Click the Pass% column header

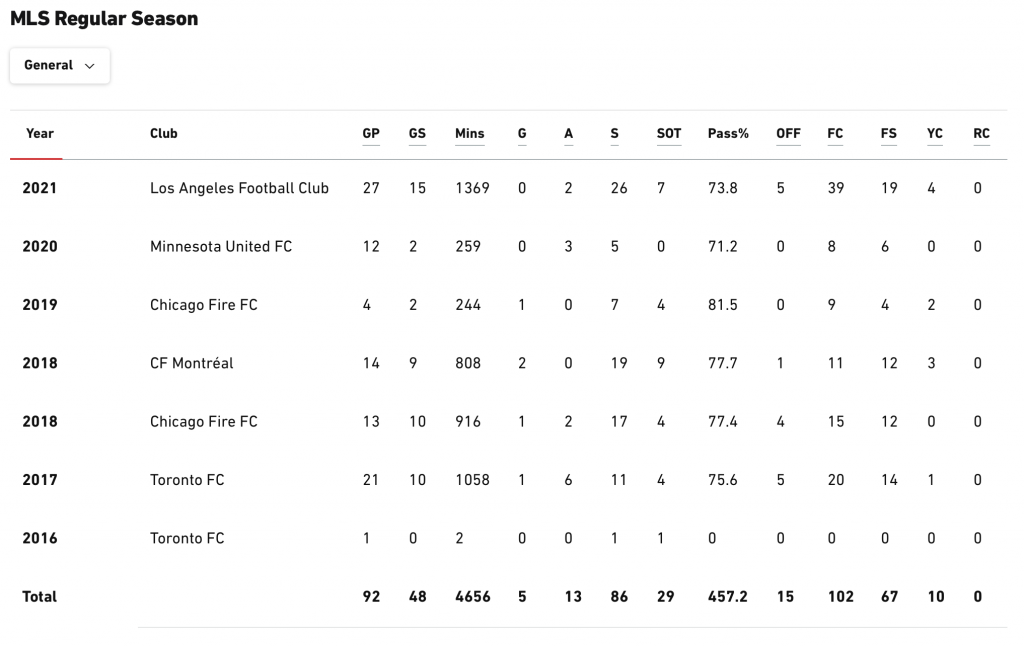pos(728,133)
